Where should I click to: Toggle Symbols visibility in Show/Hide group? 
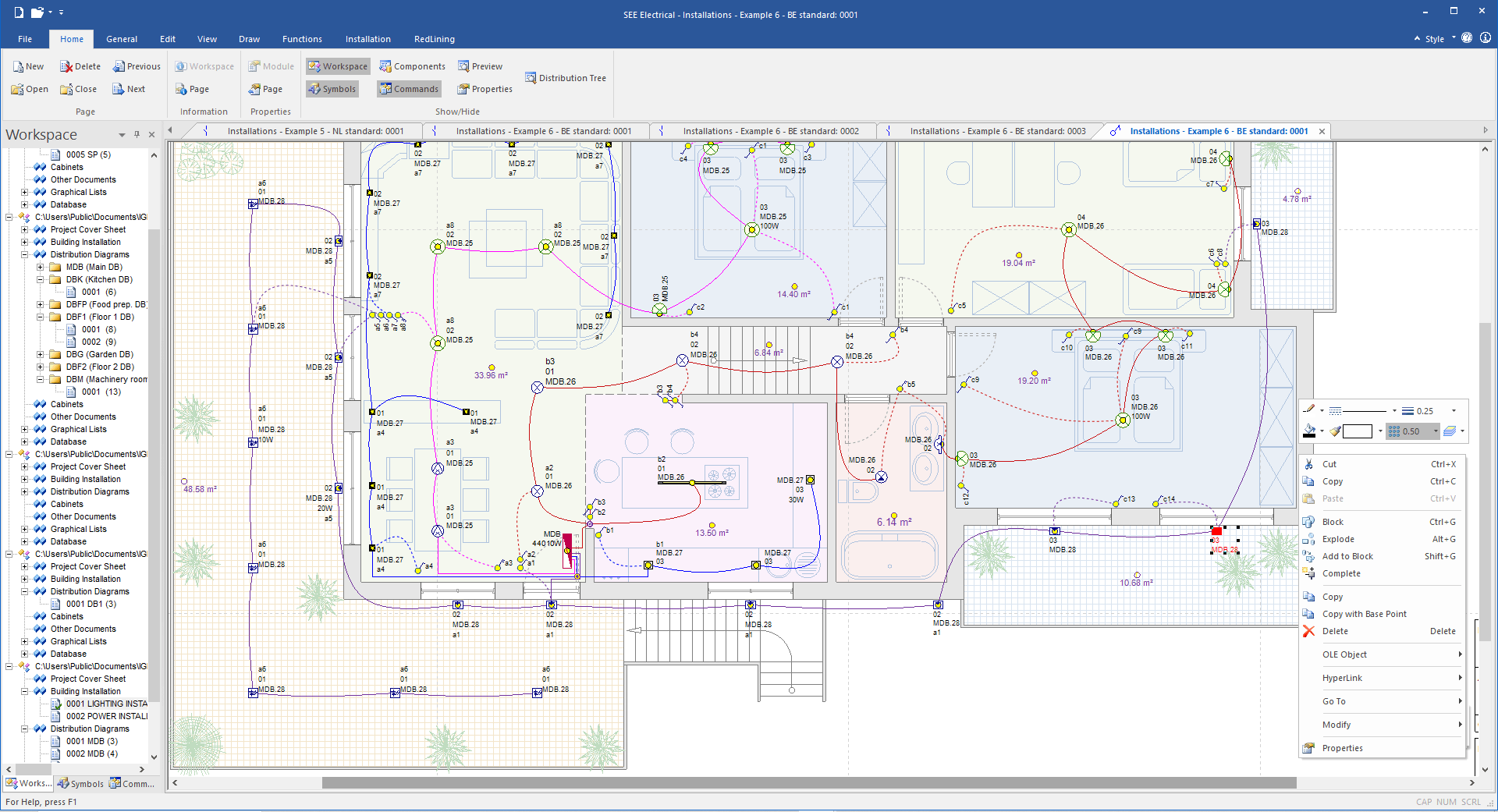pos(332,88)
